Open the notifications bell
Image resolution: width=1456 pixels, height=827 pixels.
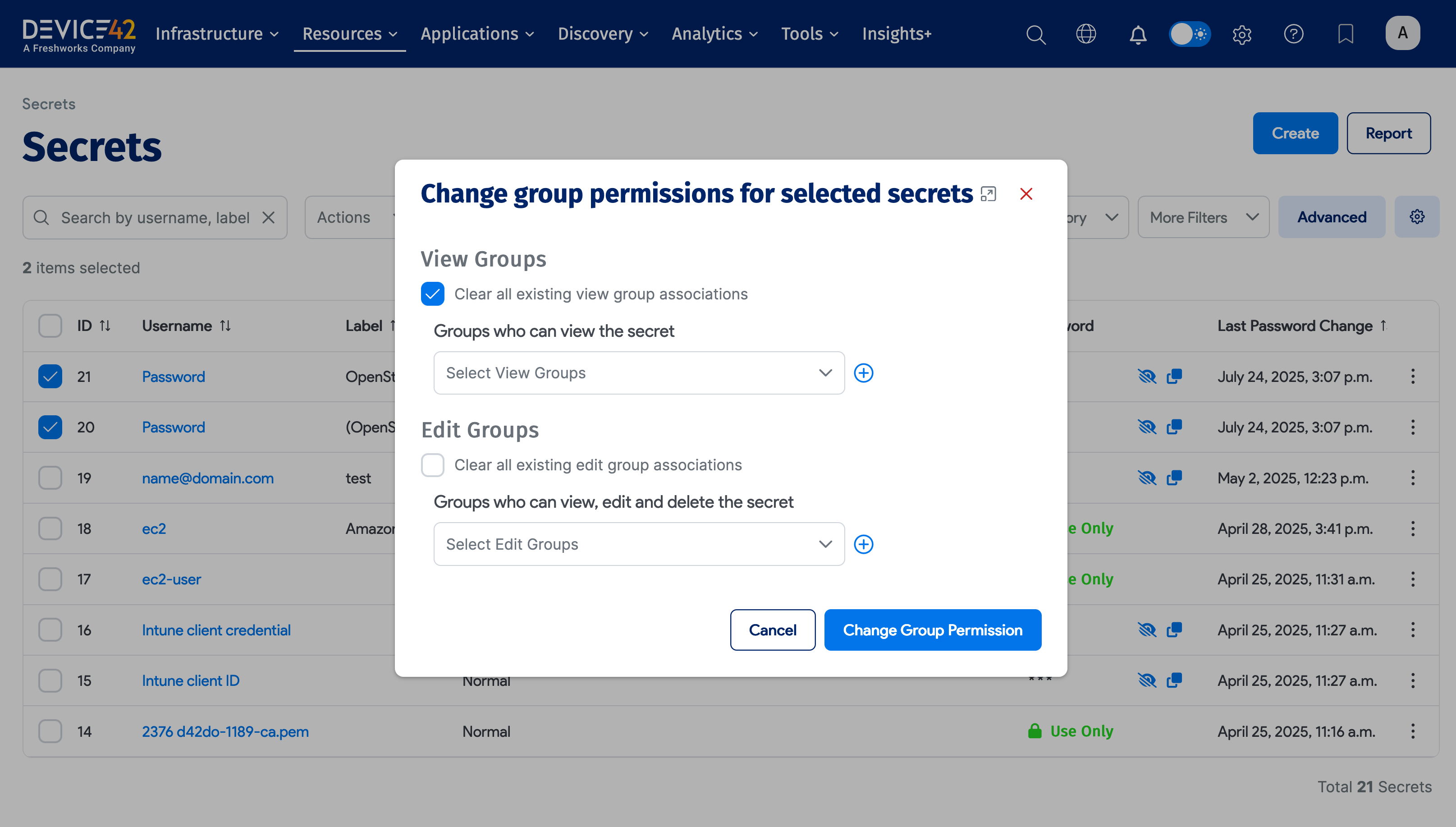tap(1138, 34)
